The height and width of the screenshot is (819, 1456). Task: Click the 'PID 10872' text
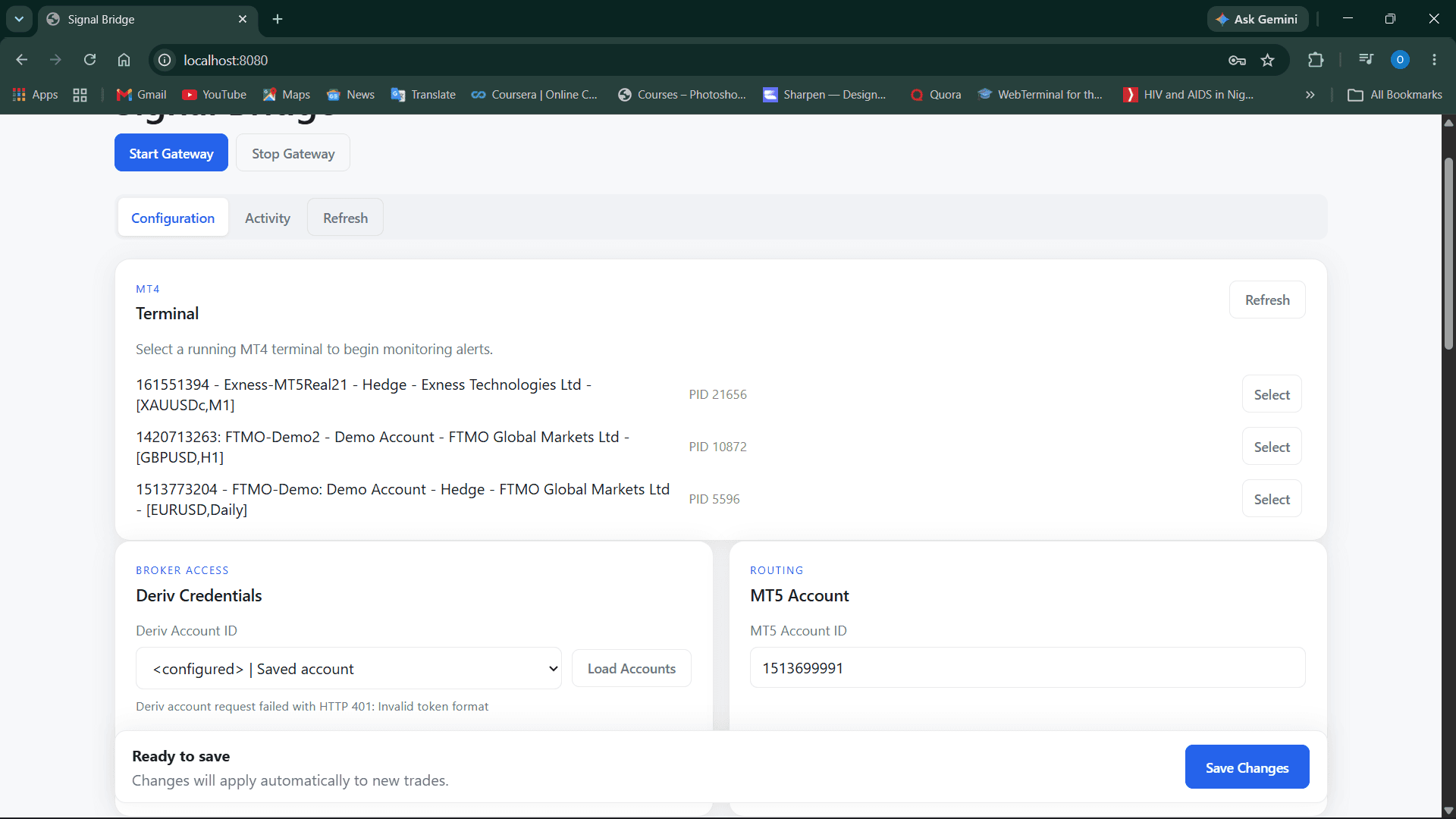tap(717, 447)
